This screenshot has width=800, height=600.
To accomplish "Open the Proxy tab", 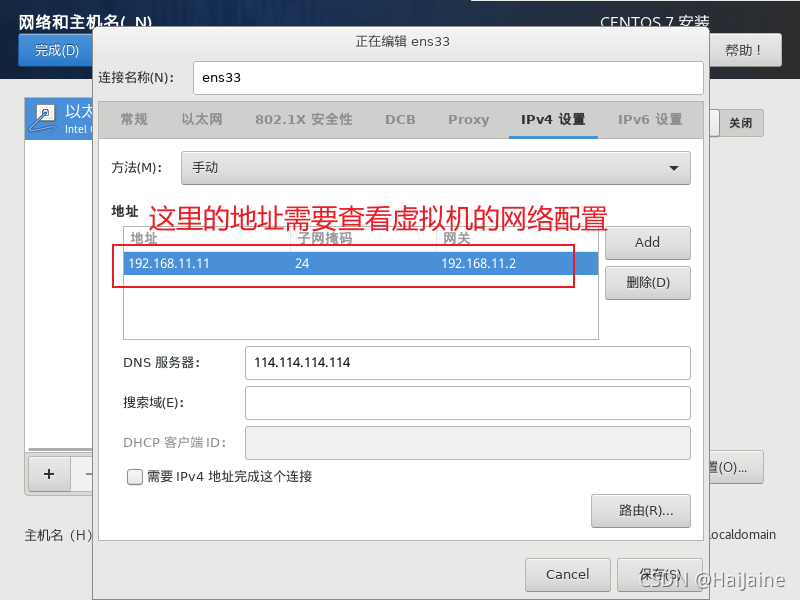I will click(x=468, y=119).
